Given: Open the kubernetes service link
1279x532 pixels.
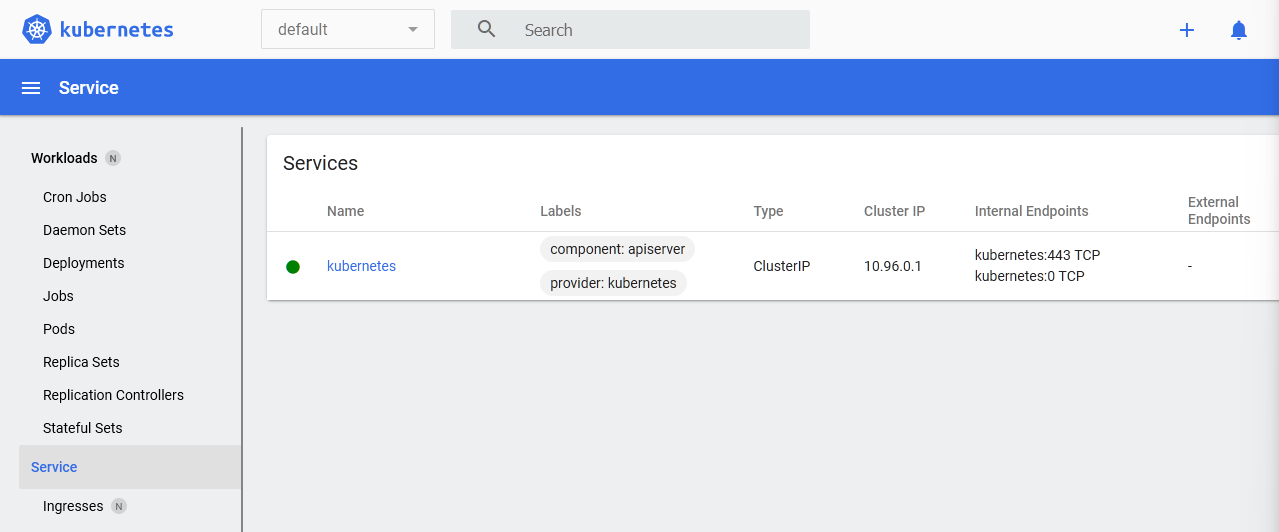Looking at the screenshot, I should (361, 267).
